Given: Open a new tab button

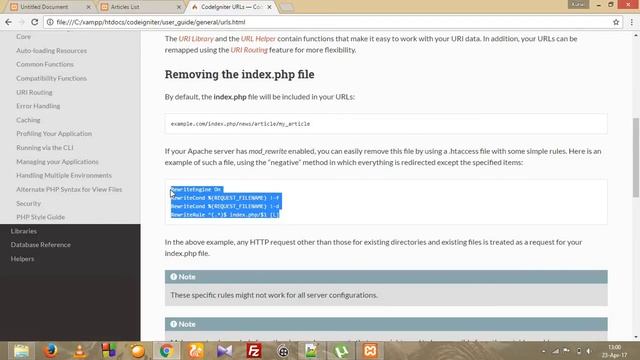Looking at the screenshot, I should [x=287, y=7].
